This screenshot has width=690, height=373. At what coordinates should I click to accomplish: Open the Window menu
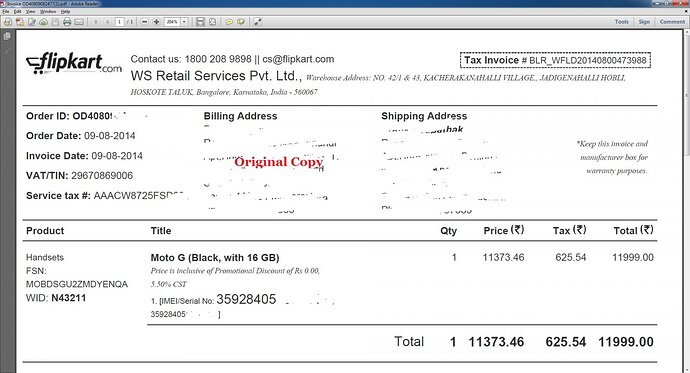(48, 11)
